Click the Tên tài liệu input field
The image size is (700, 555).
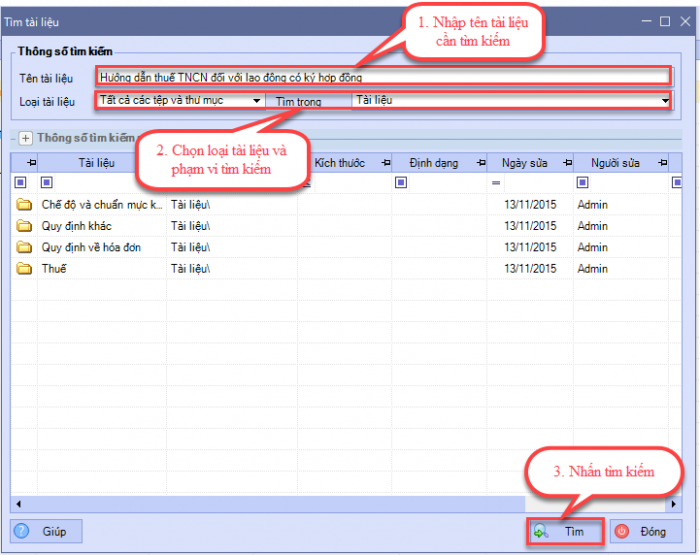(x=382, y=77)
